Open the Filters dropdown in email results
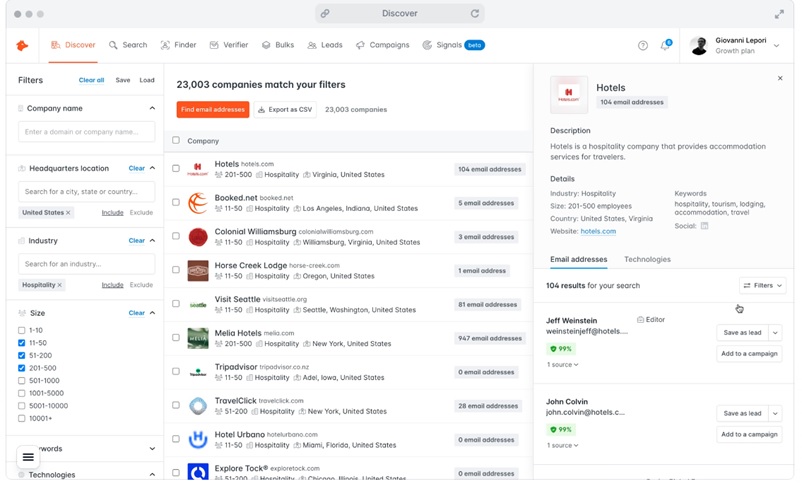Viewport: 802px width, 484px height. coord(762,285)
